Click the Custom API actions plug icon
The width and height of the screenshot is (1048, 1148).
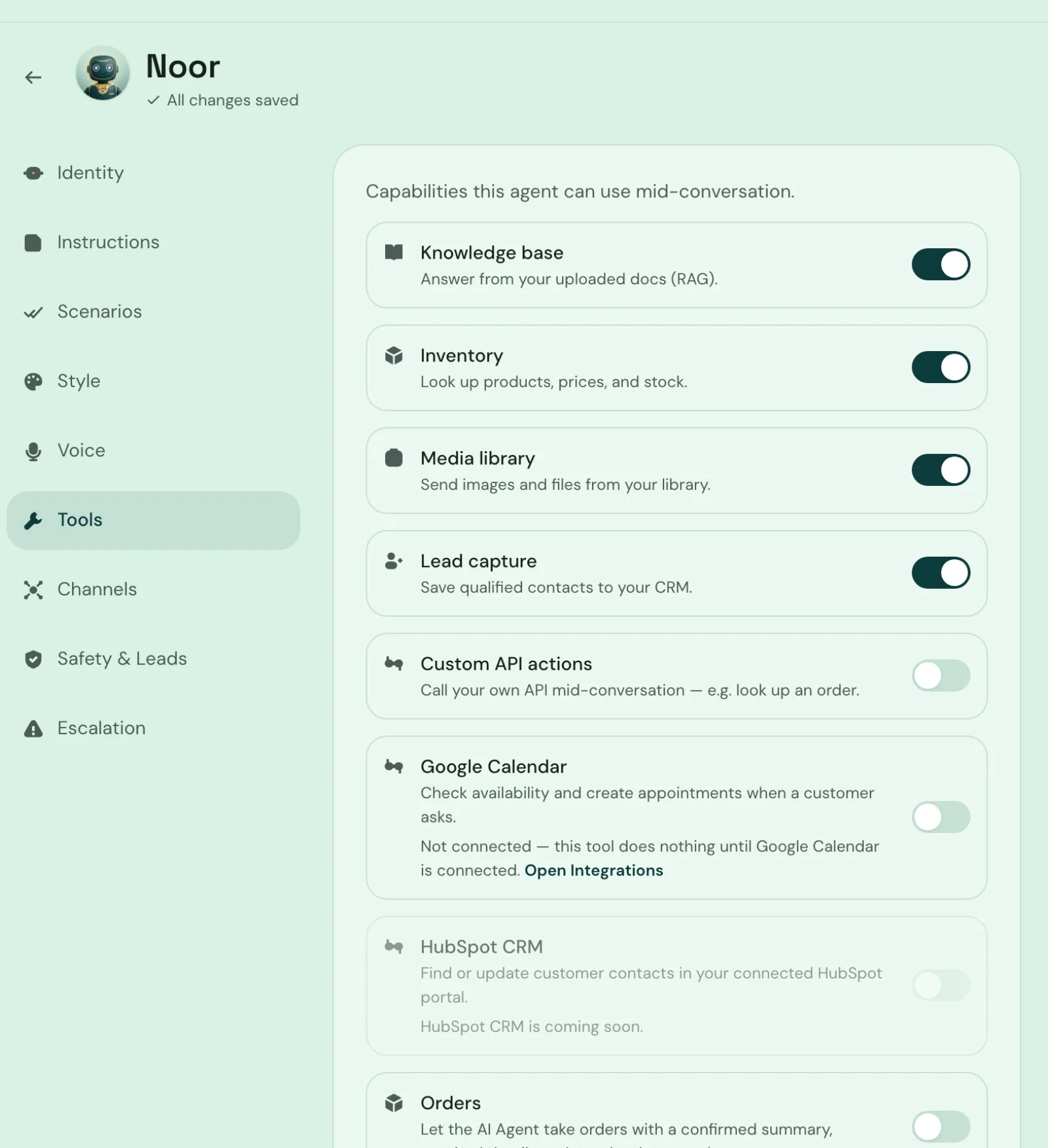(394, 663)
